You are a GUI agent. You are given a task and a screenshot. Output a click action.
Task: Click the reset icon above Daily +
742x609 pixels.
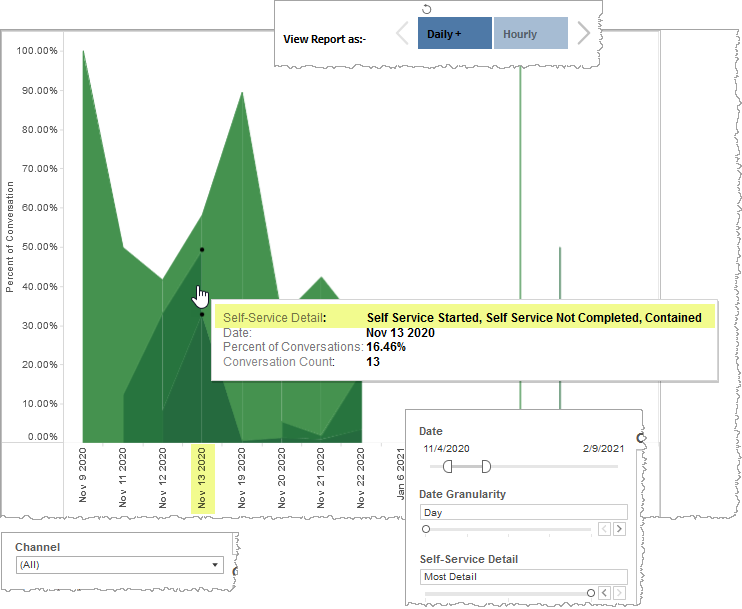[427, 9]
